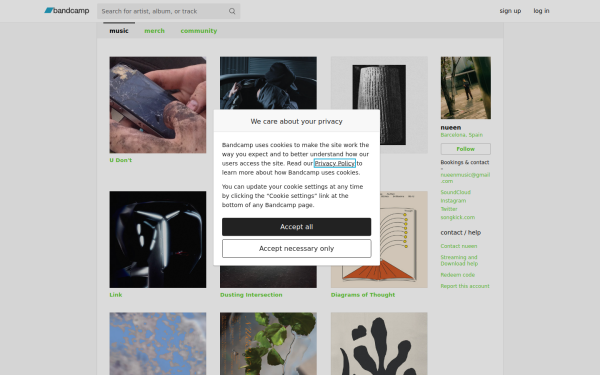Choose Accept necessary only

tap(297, 248)
